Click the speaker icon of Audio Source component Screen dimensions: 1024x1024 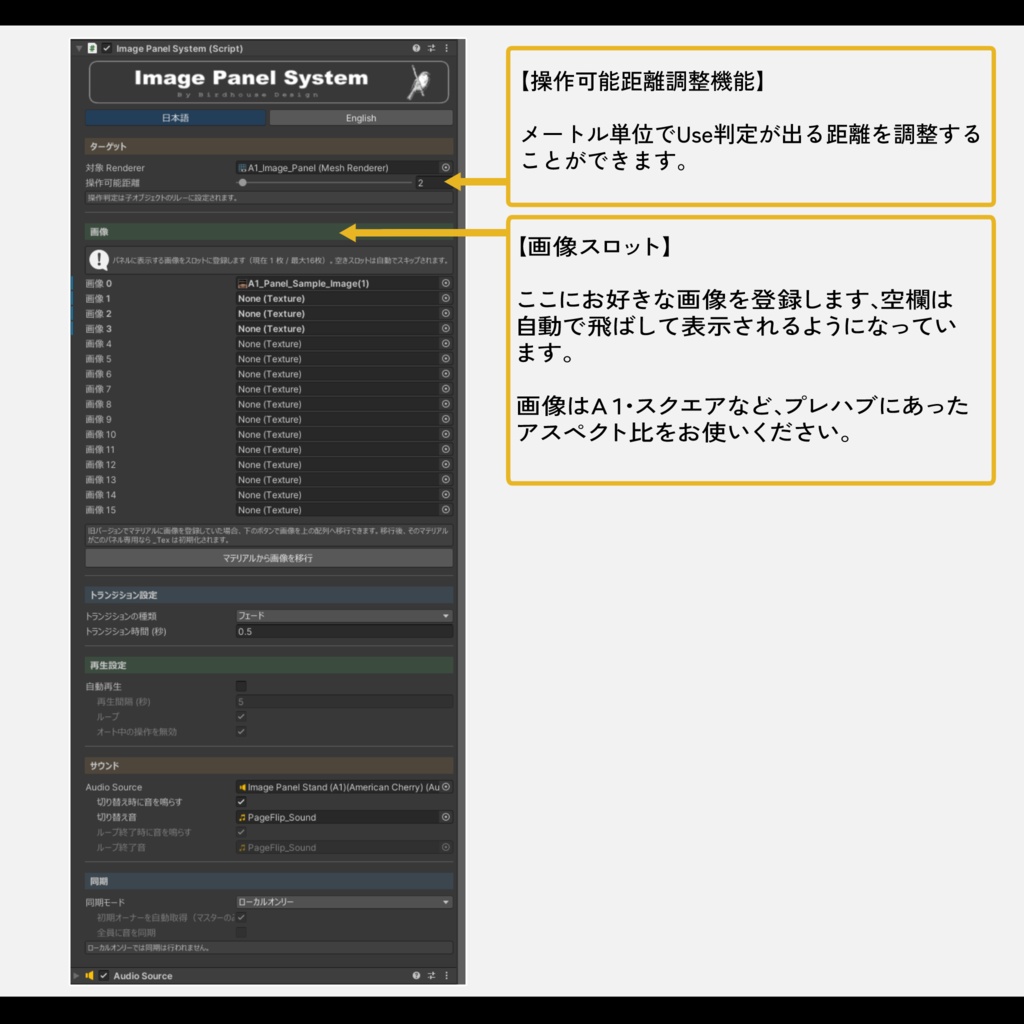(x=89, y=975)
